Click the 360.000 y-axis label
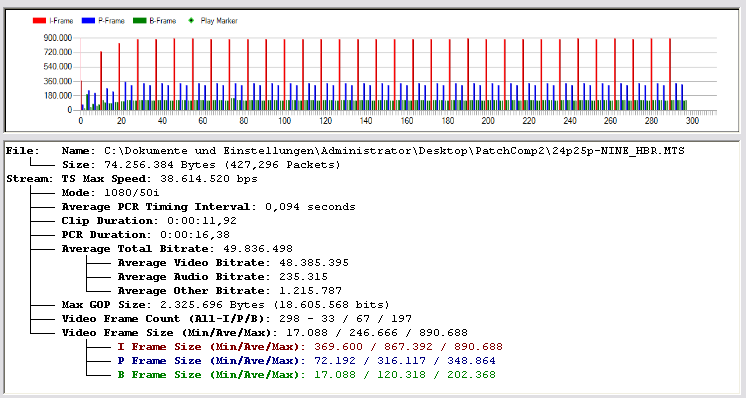This screenshot has height=398, width=746. pyautogui.click(x=57, y=81)
